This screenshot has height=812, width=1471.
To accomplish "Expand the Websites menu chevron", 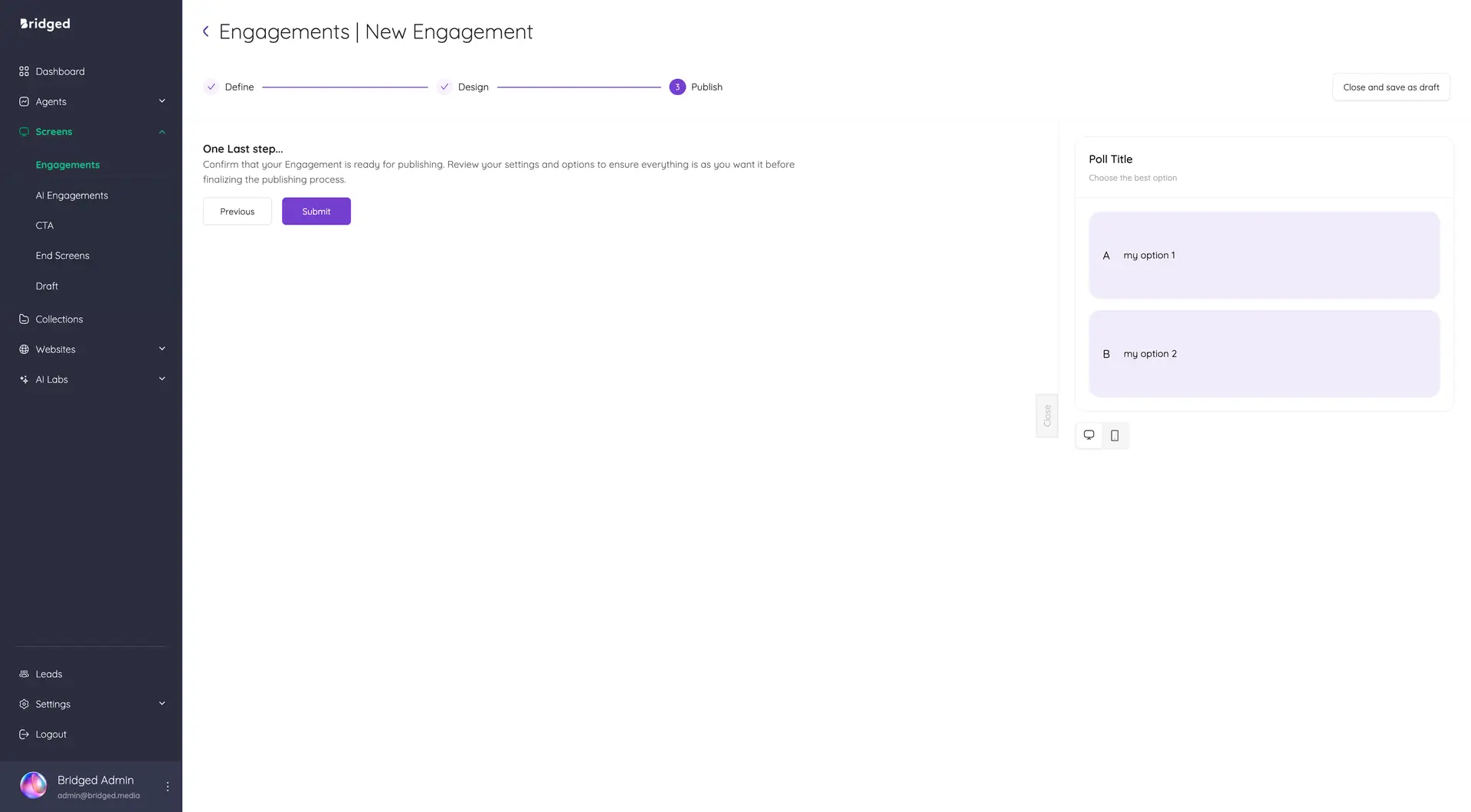I will pyautogui.click(x=162, y=349).
